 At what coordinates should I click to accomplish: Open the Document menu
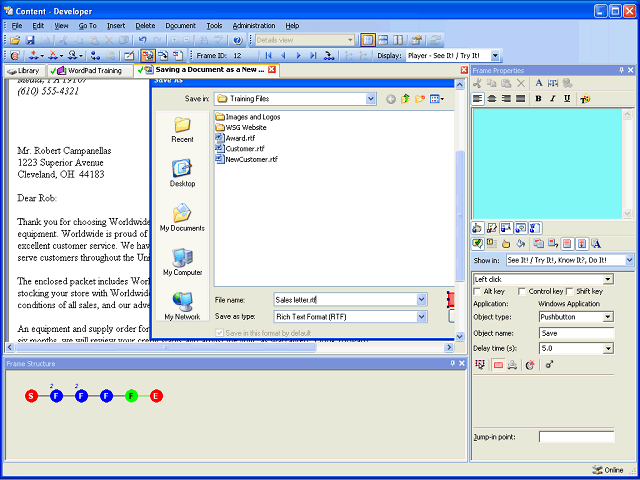click(180, 25)
